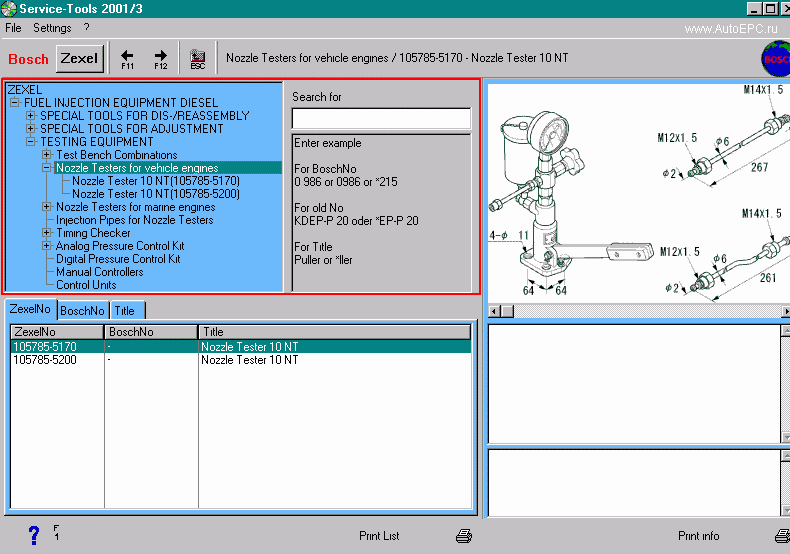The image size is (790, 554).
Task: Click the back arrow F11 icon
Action: point(127,59)
